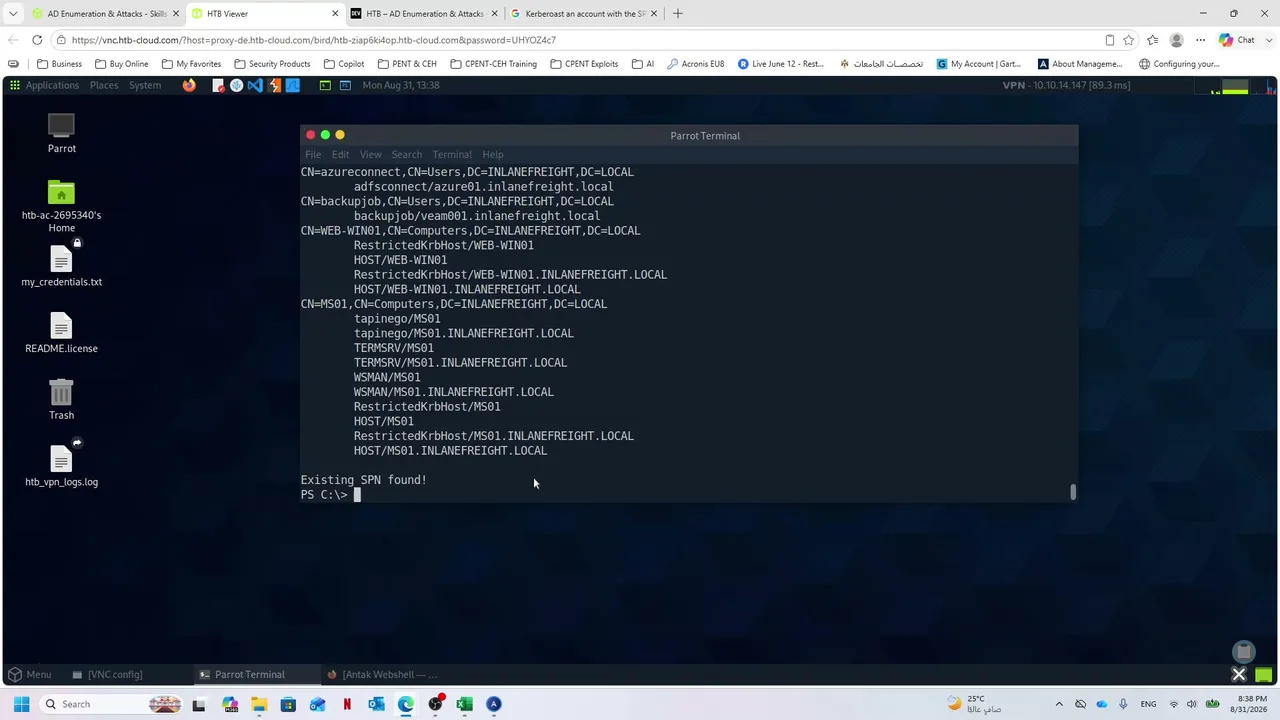Open the terminal Search menu
The width and height of the screenshot is (1280, 720).
[406, 154]
